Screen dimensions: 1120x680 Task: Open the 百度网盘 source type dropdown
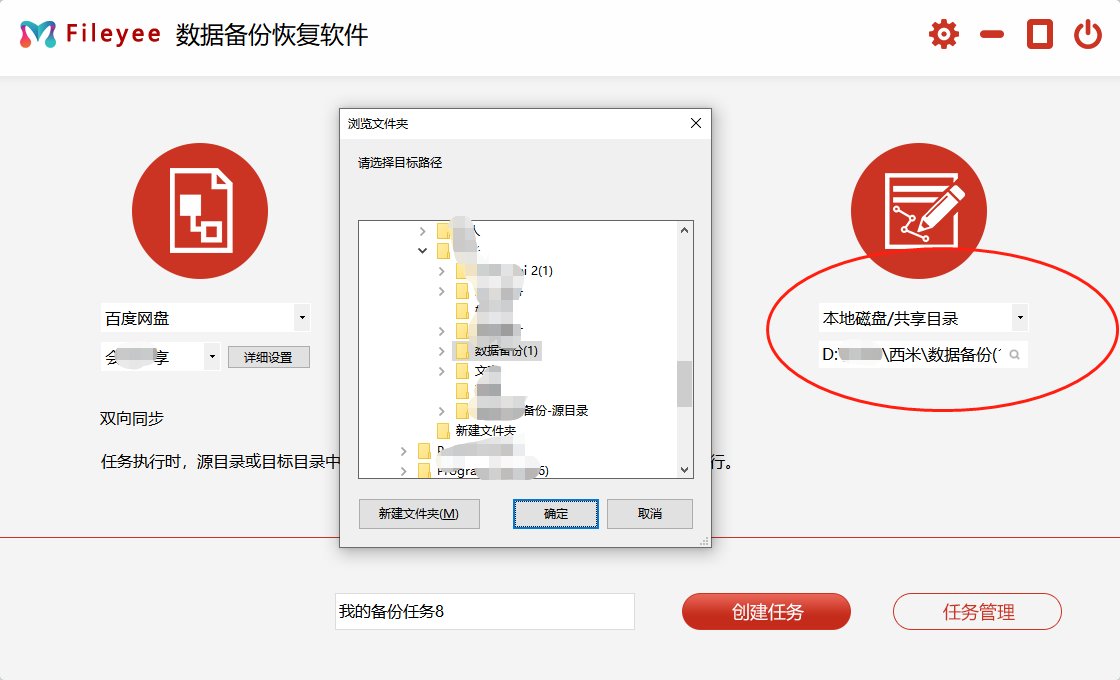coord(302,319)
